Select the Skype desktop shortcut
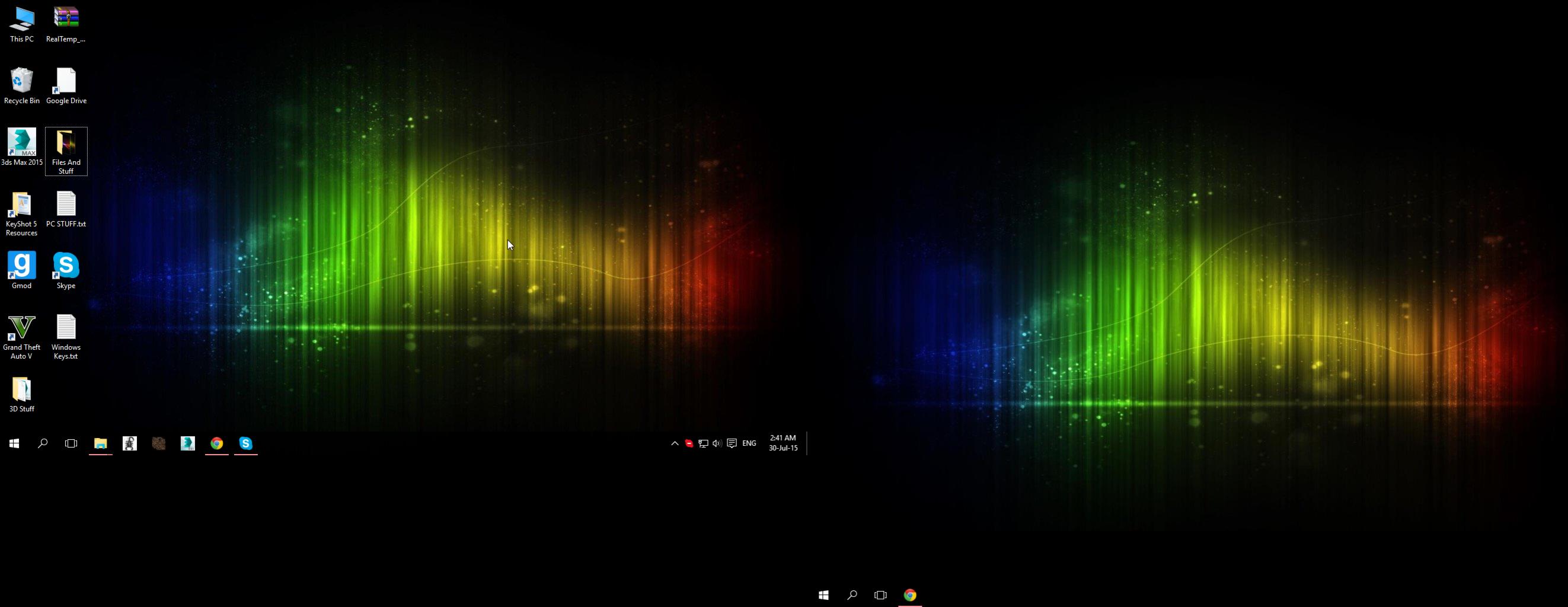This screenshot has width=1568, height=607. [66, 271]
